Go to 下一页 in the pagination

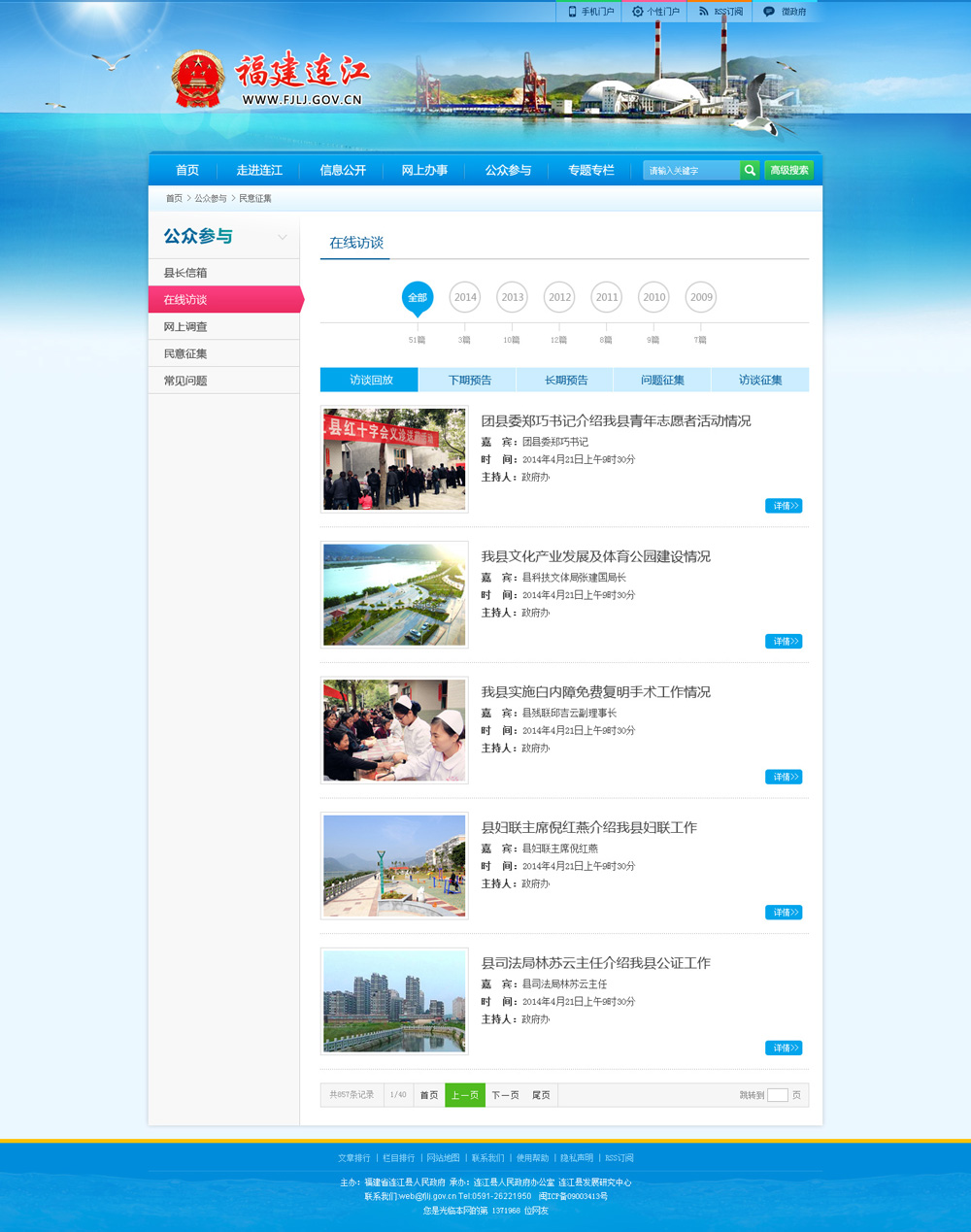click(505, 1095)
